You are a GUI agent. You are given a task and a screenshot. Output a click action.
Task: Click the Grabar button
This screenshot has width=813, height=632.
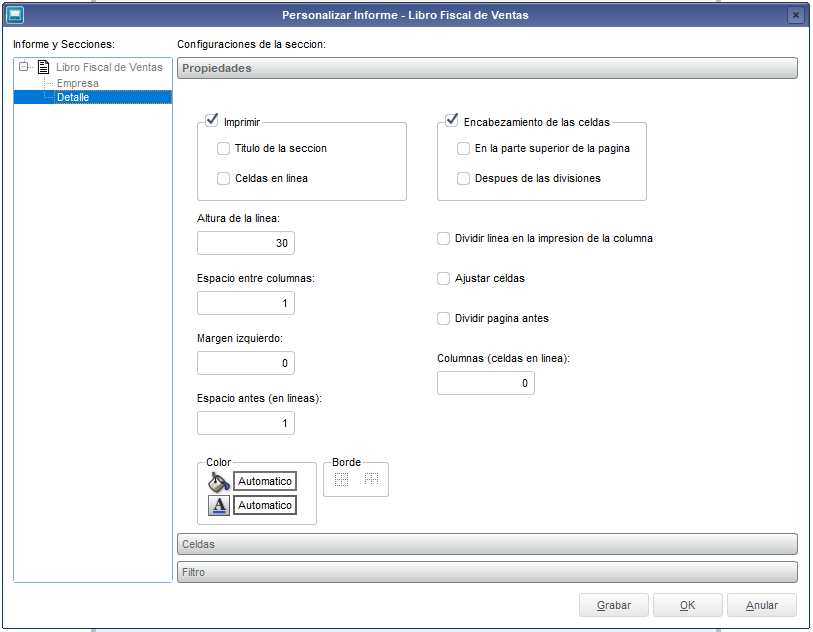click(x=614, y=605)
